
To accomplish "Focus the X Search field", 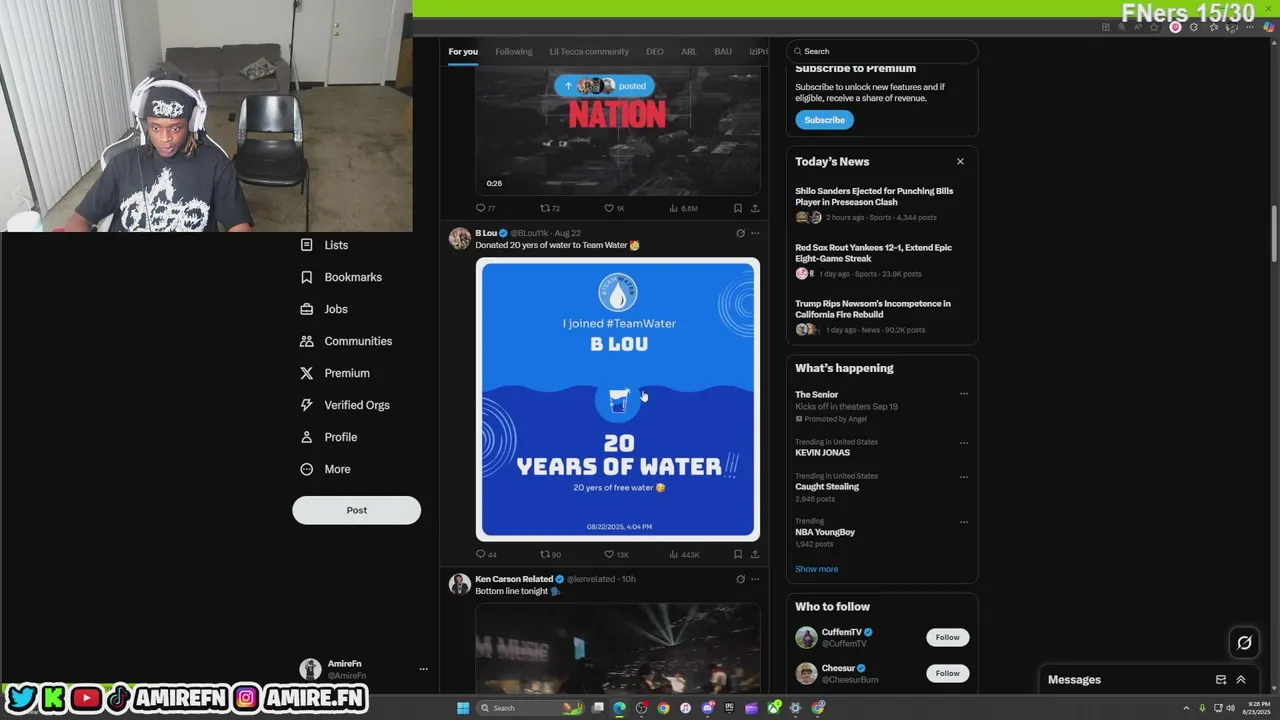I will point(882,51).
